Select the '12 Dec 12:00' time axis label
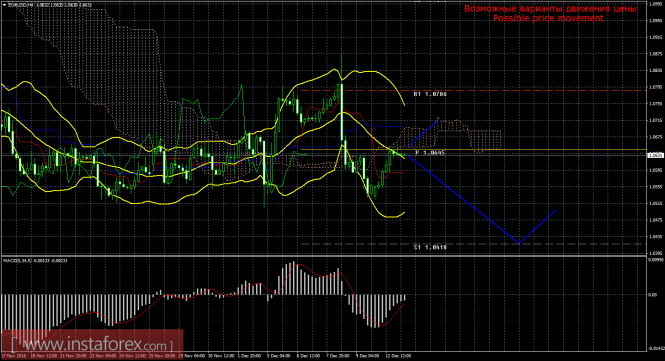 (x=398, y=356)
